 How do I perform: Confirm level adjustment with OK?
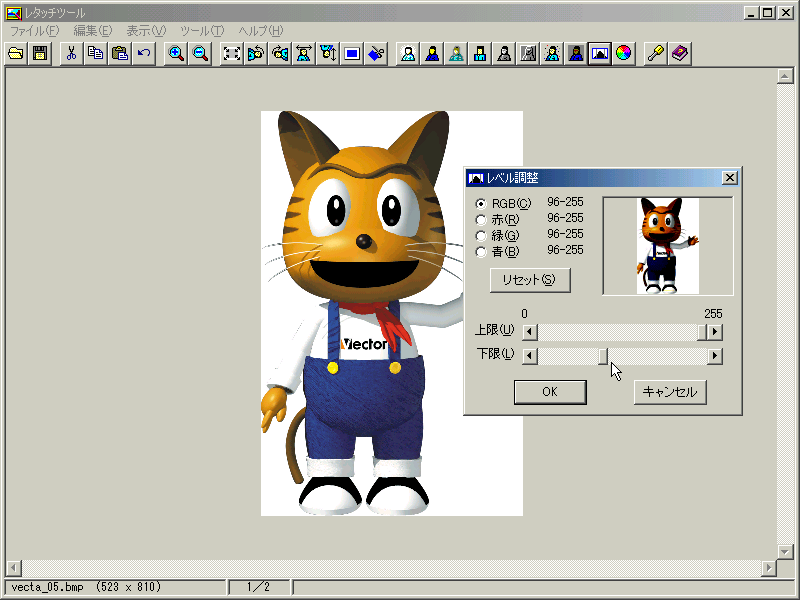coord(550,392)
